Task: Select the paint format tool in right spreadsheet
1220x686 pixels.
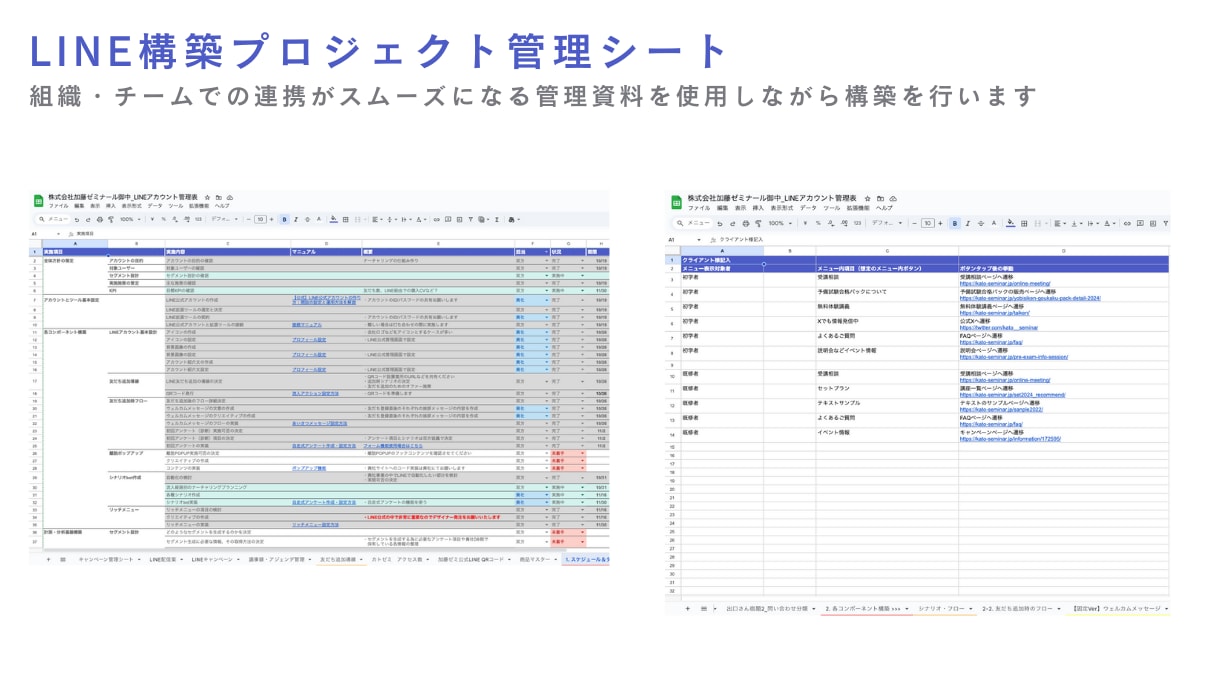Action: click(758, 223)
